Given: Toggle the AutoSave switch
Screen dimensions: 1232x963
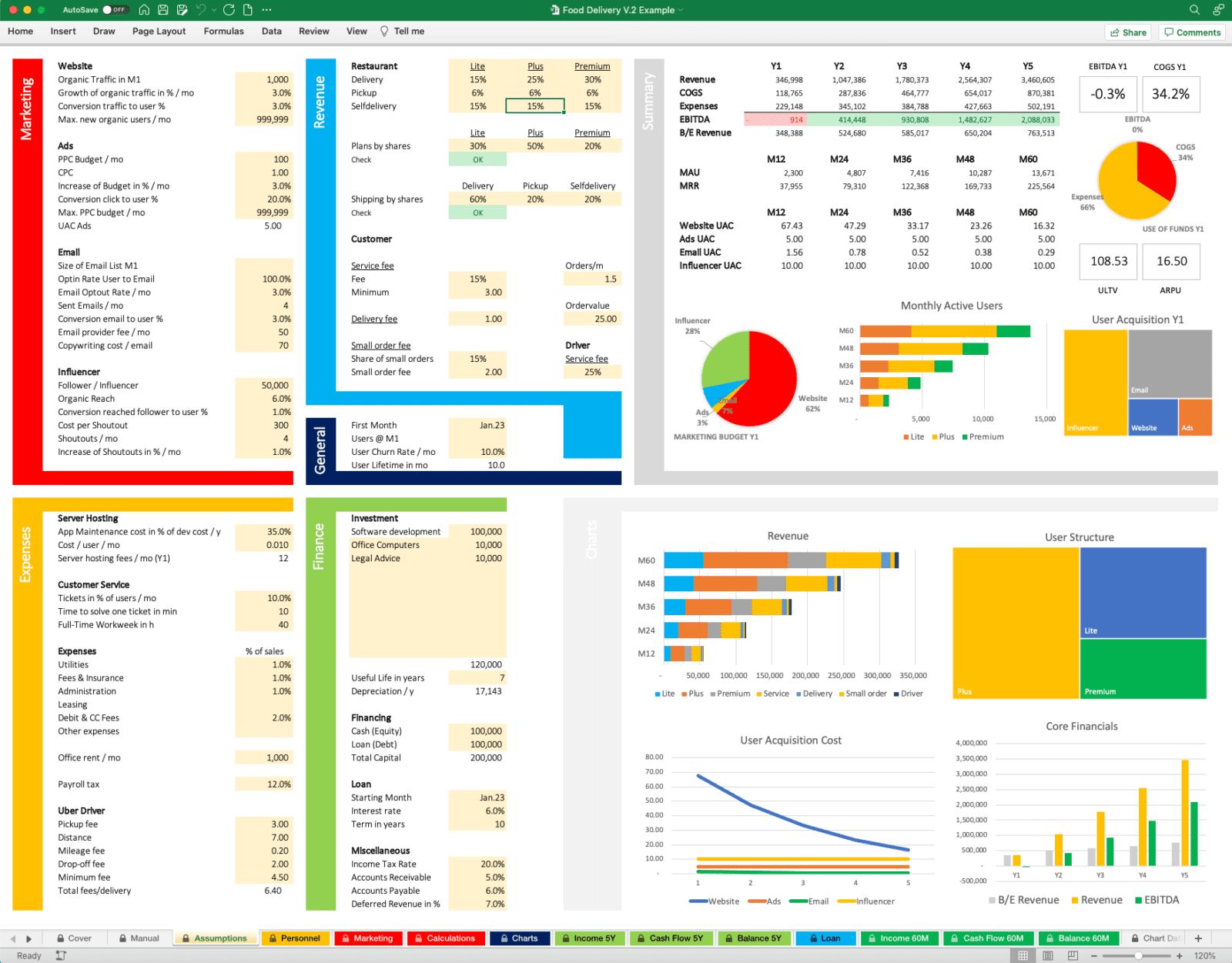Looking at the screenshot, I should pyautogui.click(x=115, y=10).
